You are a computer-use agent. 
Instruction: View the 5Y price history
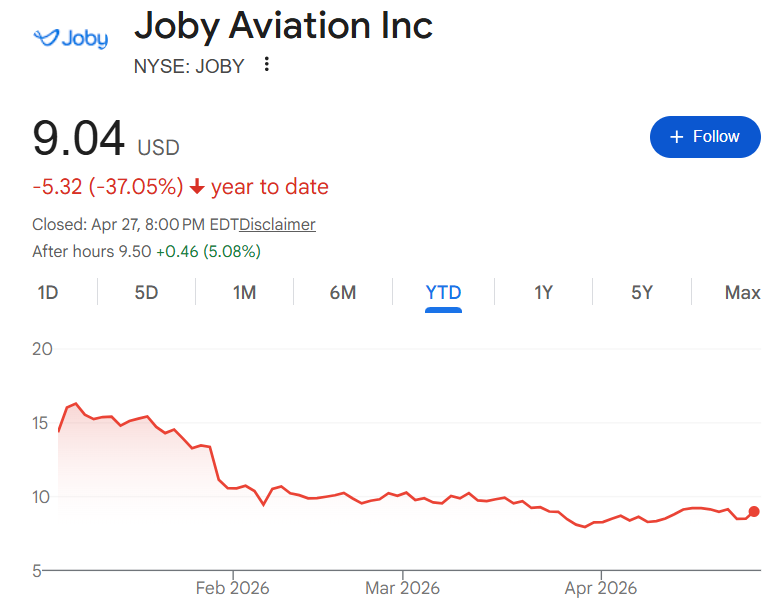click(642, 293)
